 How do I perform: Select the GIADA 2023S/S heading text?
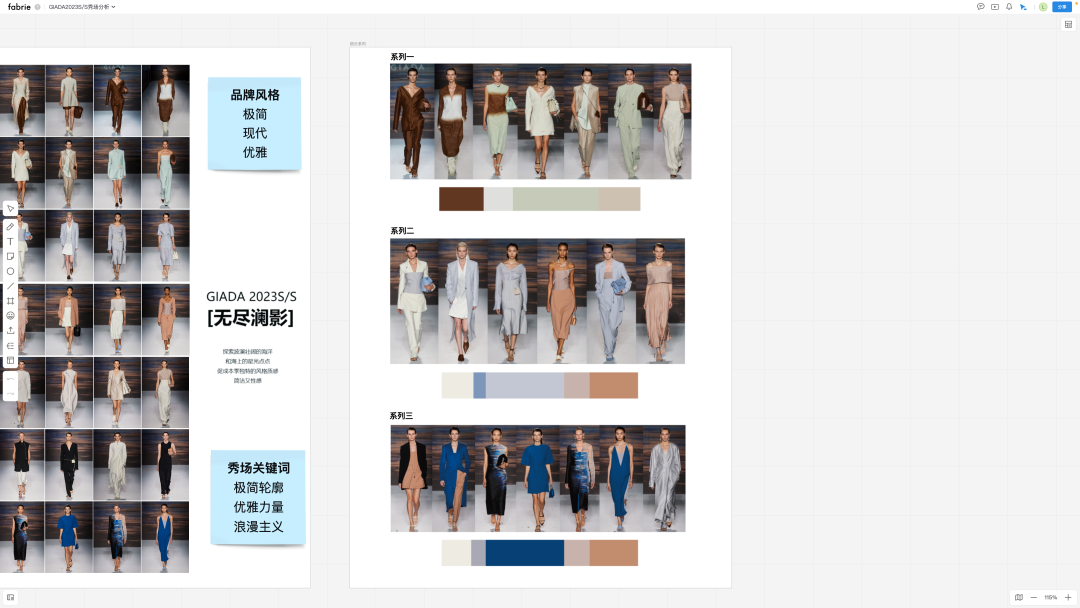pos(251,297)
